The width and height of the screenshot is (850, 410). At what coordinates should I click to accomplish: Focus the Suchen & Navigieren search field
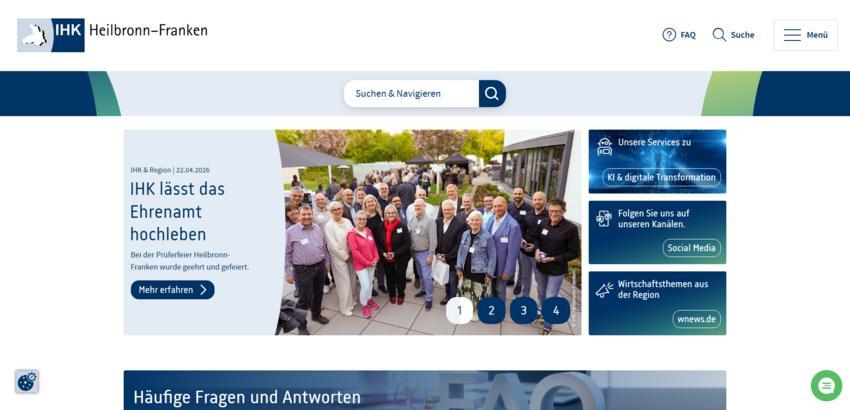point(411,93)
